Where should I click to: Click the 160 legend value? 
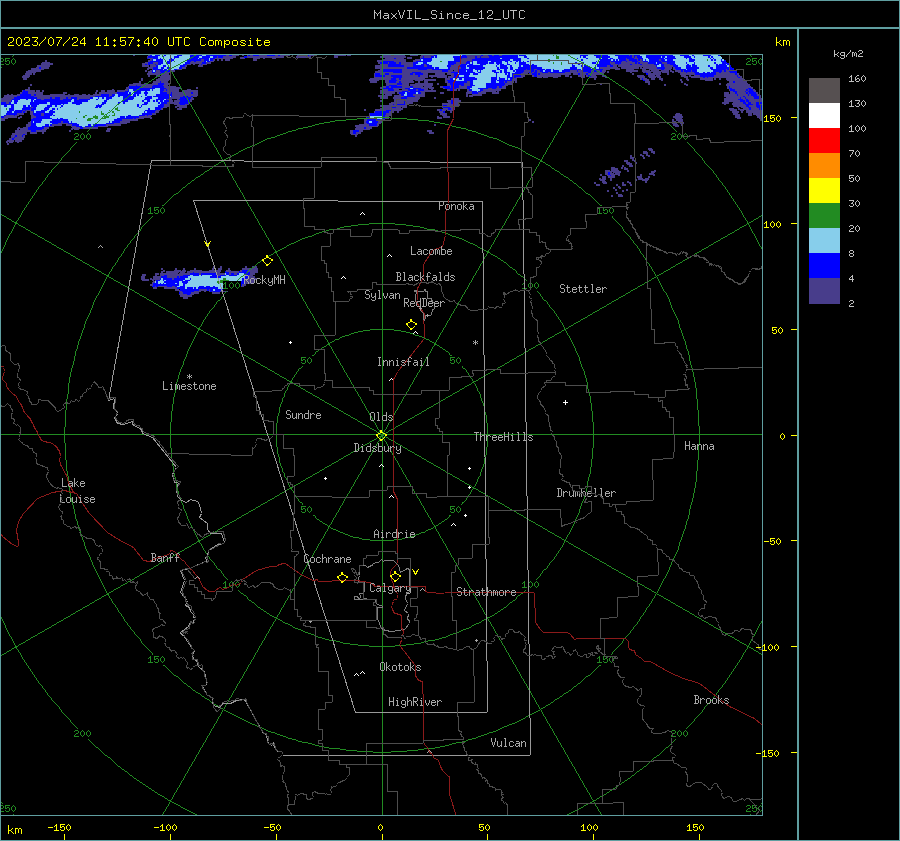857,79
